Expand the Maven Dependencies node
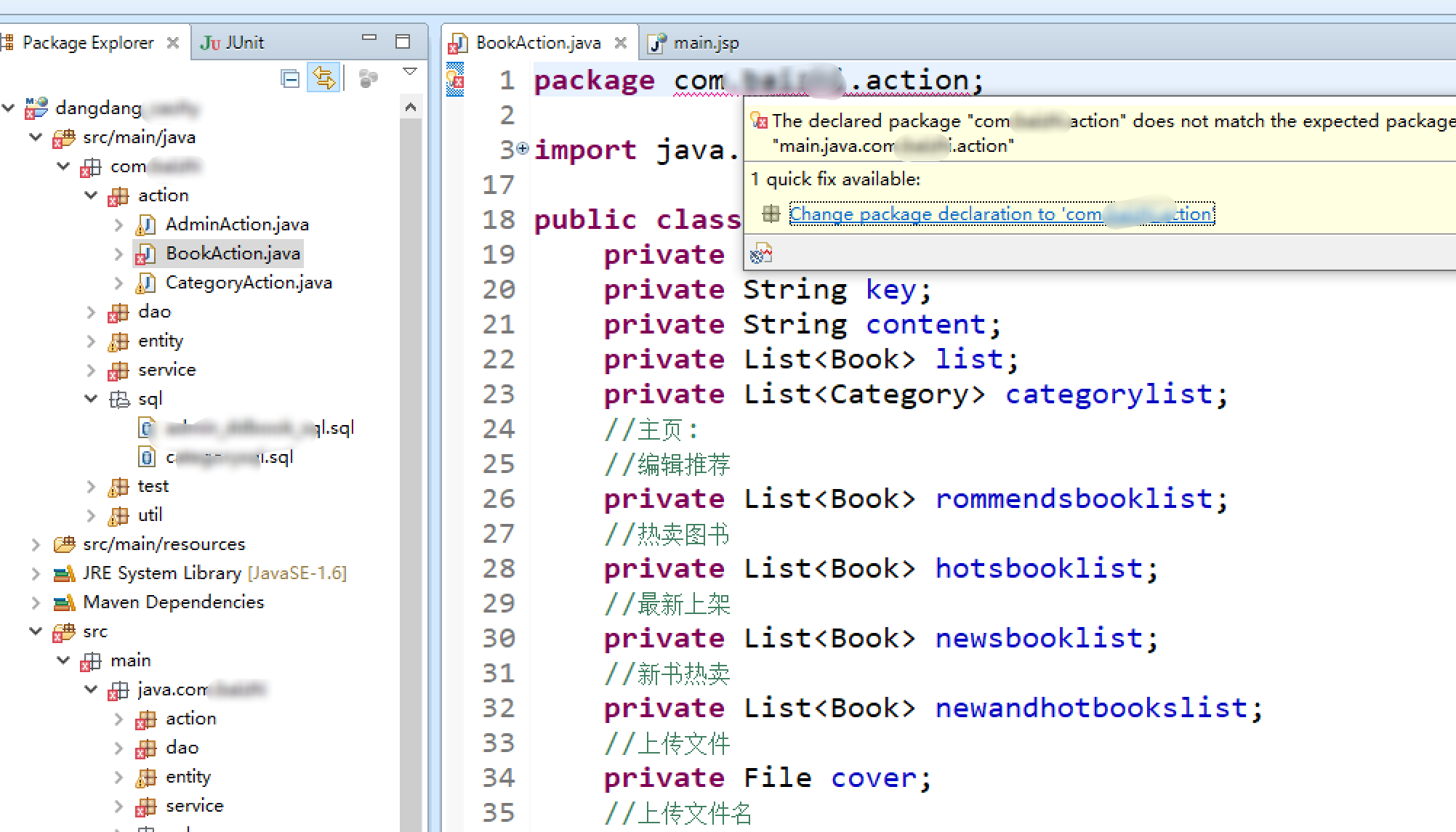Screen dimensions: 1456x832 (x=36, y=602)
